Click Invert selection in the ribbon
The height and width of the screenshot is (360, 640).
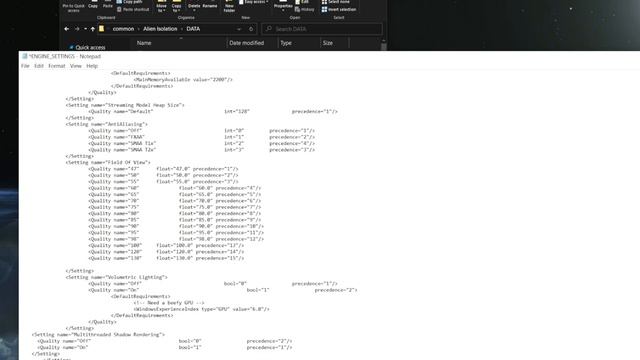pyautogui.click(x=339, y=9)
